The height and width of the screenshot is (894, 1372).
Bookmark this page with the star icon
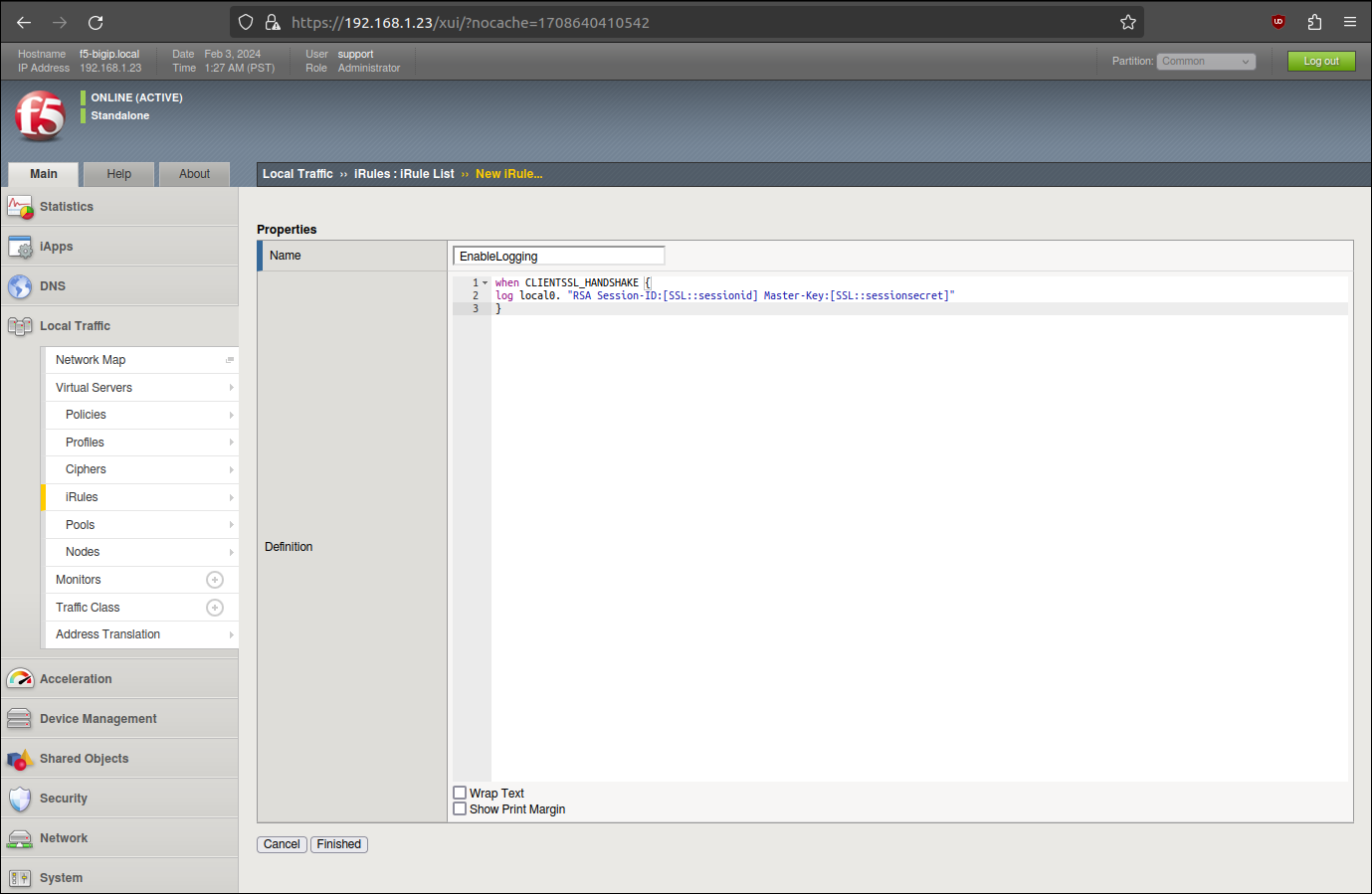pos(1128,22)
